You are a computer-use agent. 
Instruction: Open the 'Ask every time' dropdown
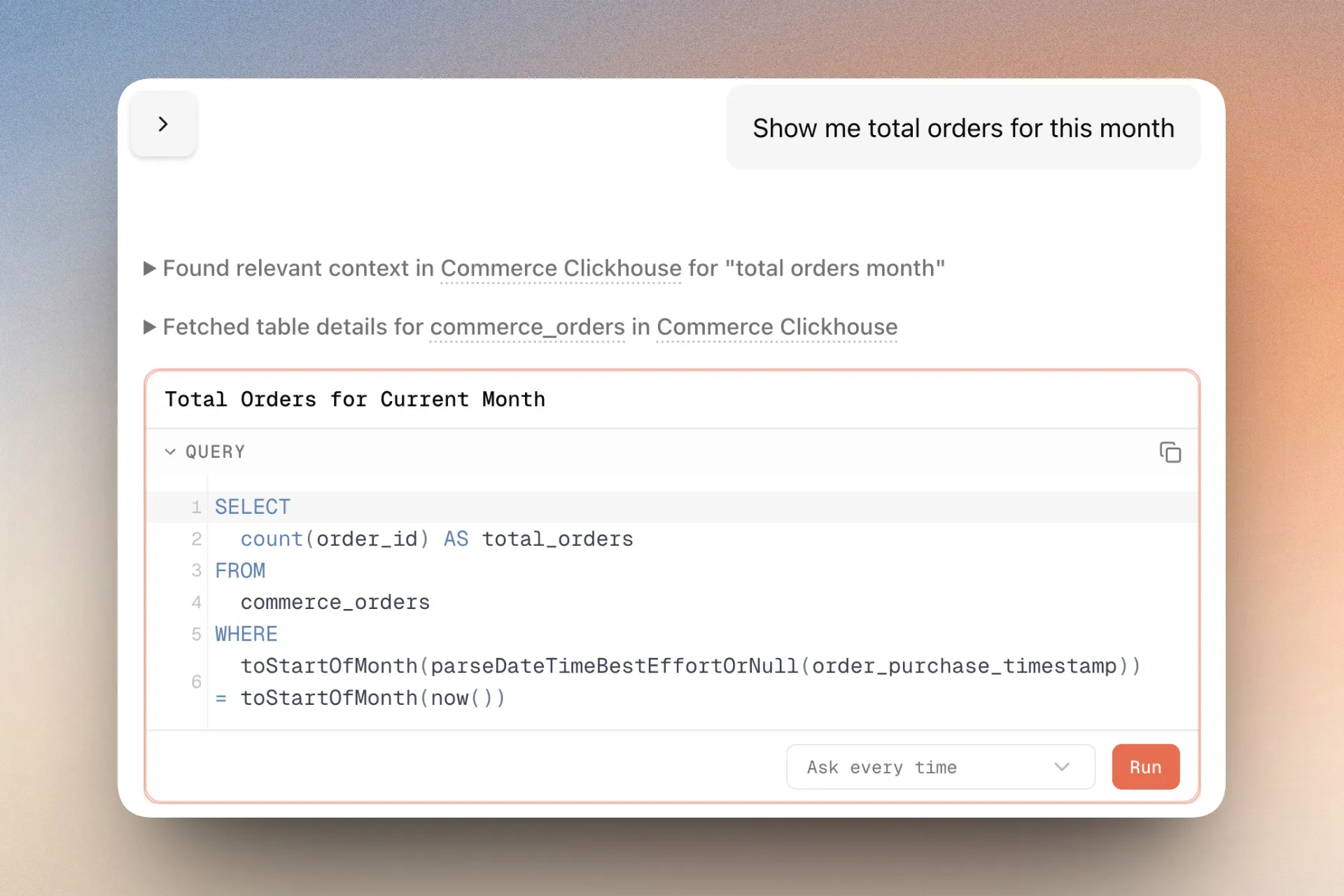pos(940,767)
